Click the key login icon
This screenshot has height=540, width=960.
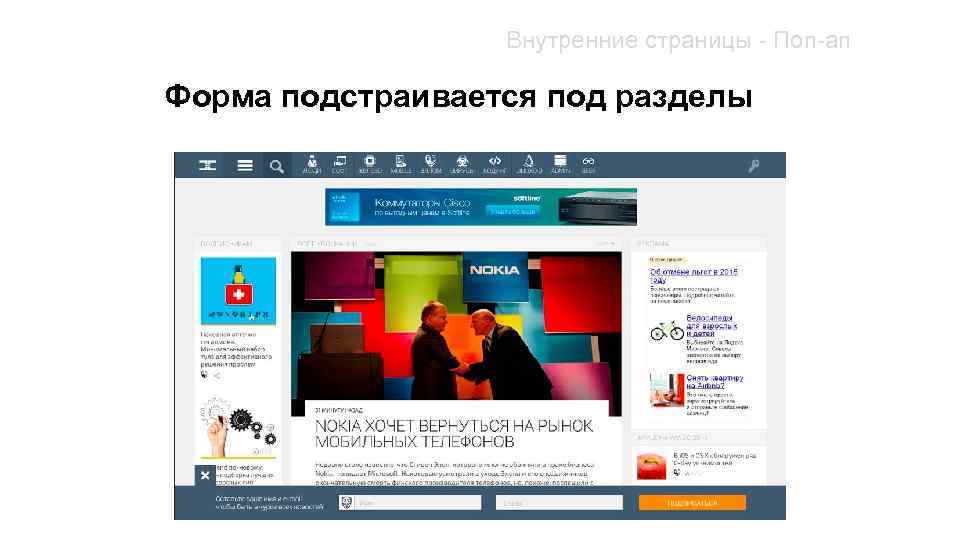(x=754, y=165)
